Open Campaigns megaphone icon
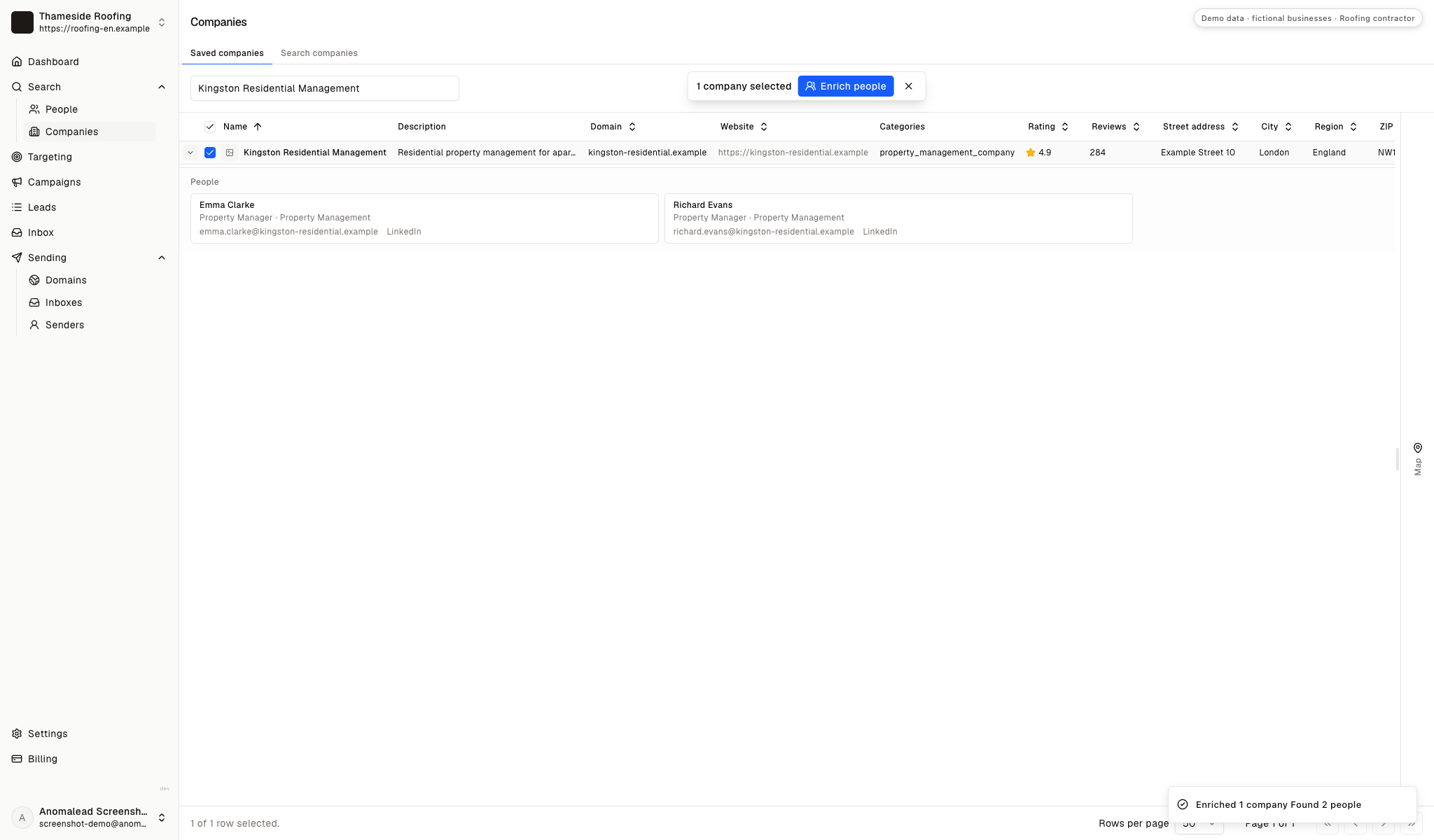 click(x=17, y=182)
